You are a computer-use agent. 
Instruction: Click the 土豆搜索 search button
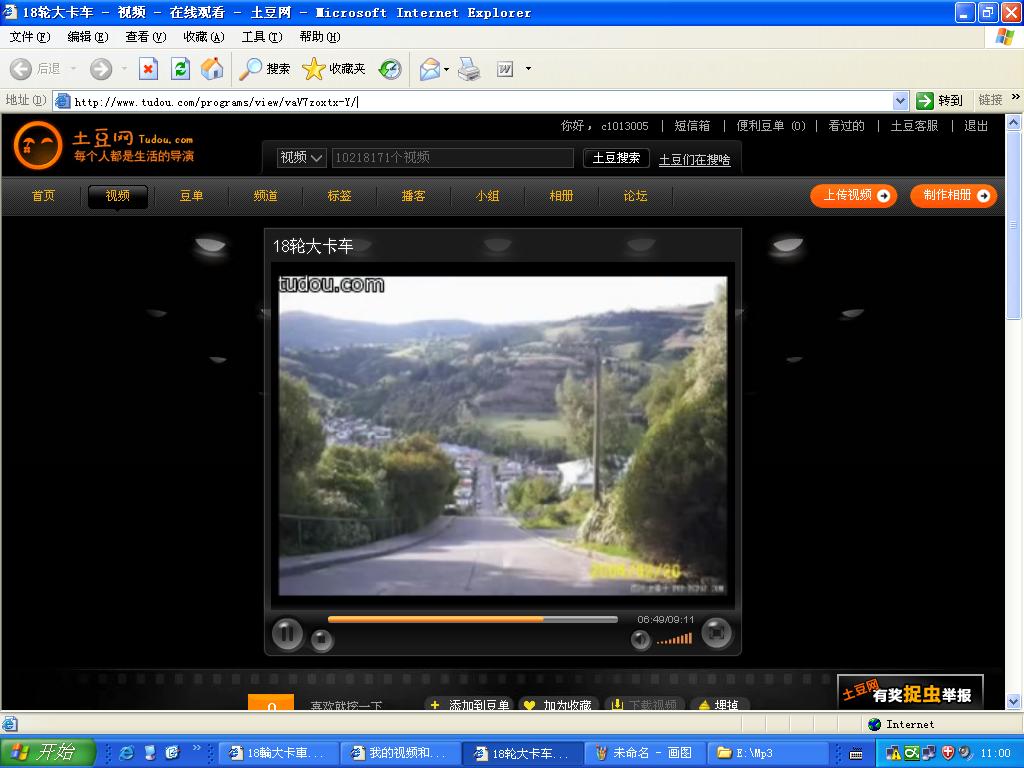point(616,158)
